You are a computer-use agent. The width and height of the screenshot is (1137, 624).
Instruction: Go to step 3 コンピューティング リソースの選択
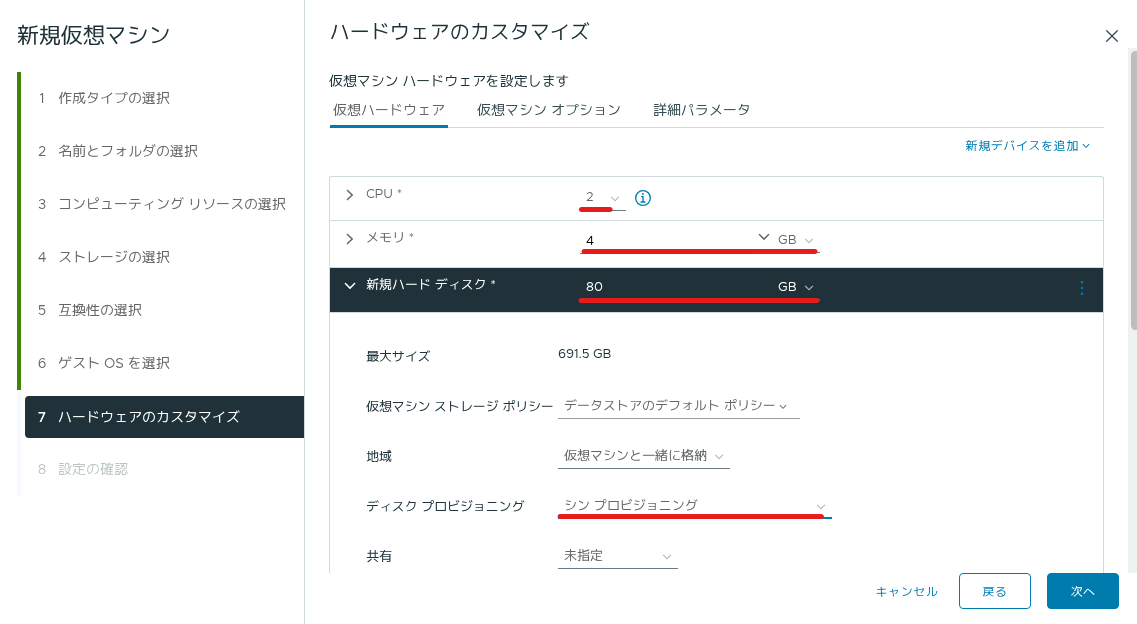[x=162, y=204]
